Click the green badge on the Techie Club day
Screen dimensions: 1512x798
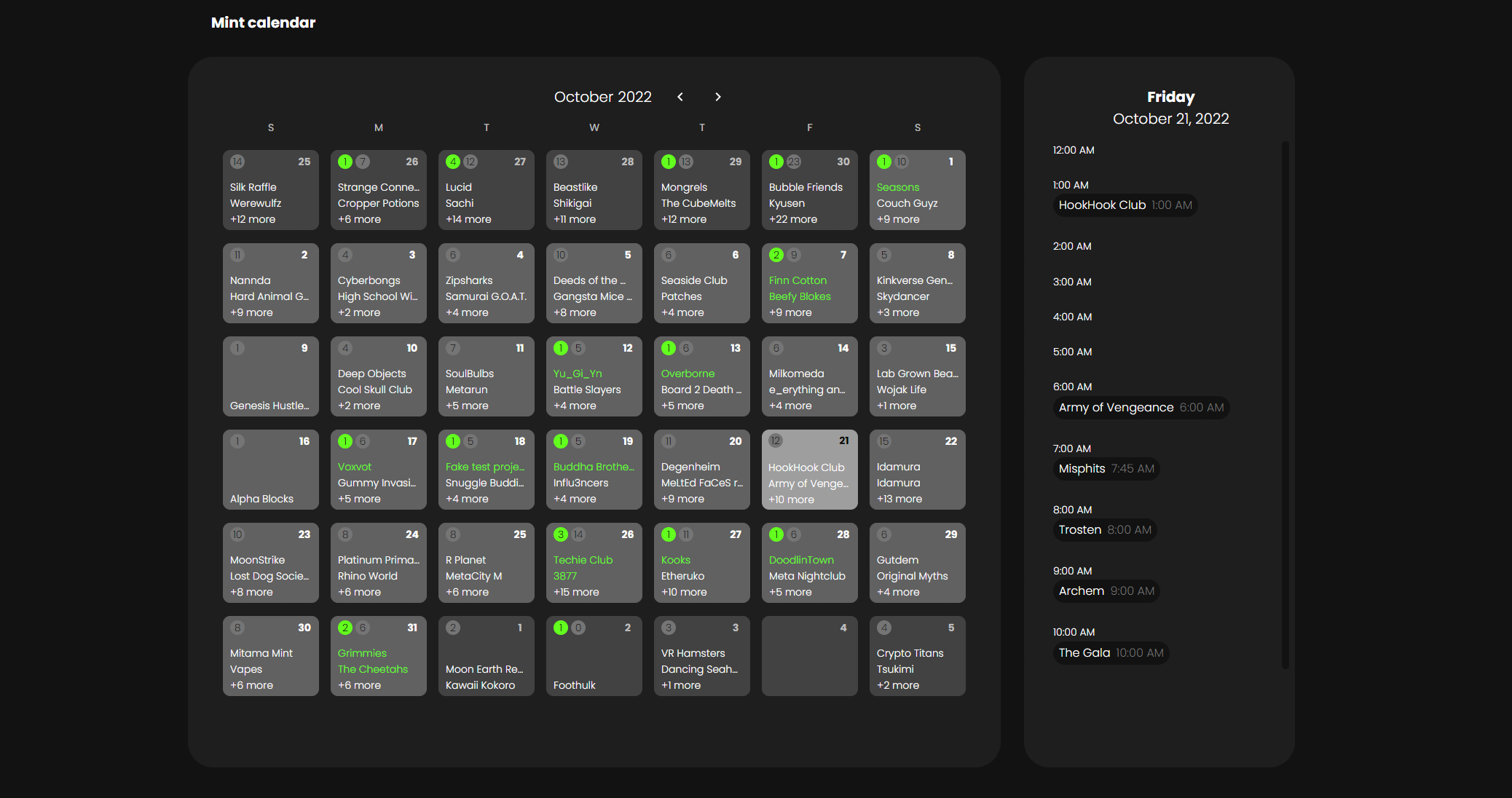click(560, 534)
